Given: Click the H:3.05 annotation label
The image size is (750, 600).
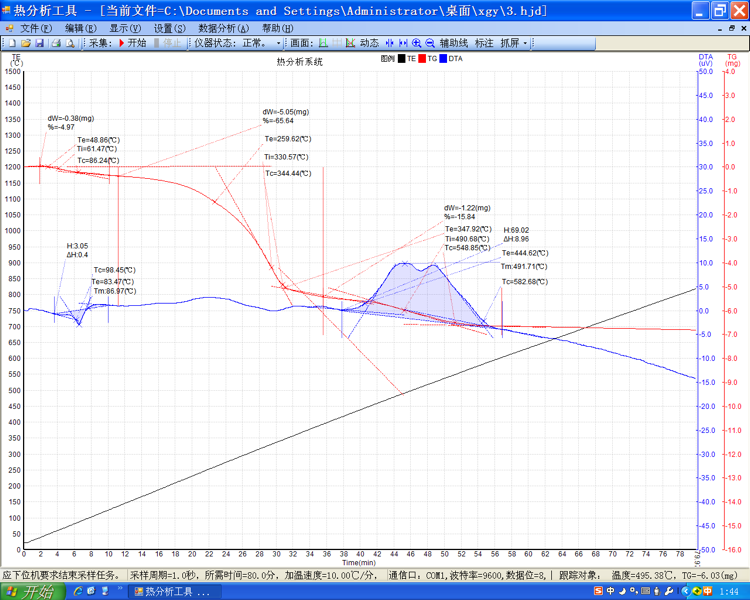Looking at the screenshot, I should pos(77,246).
